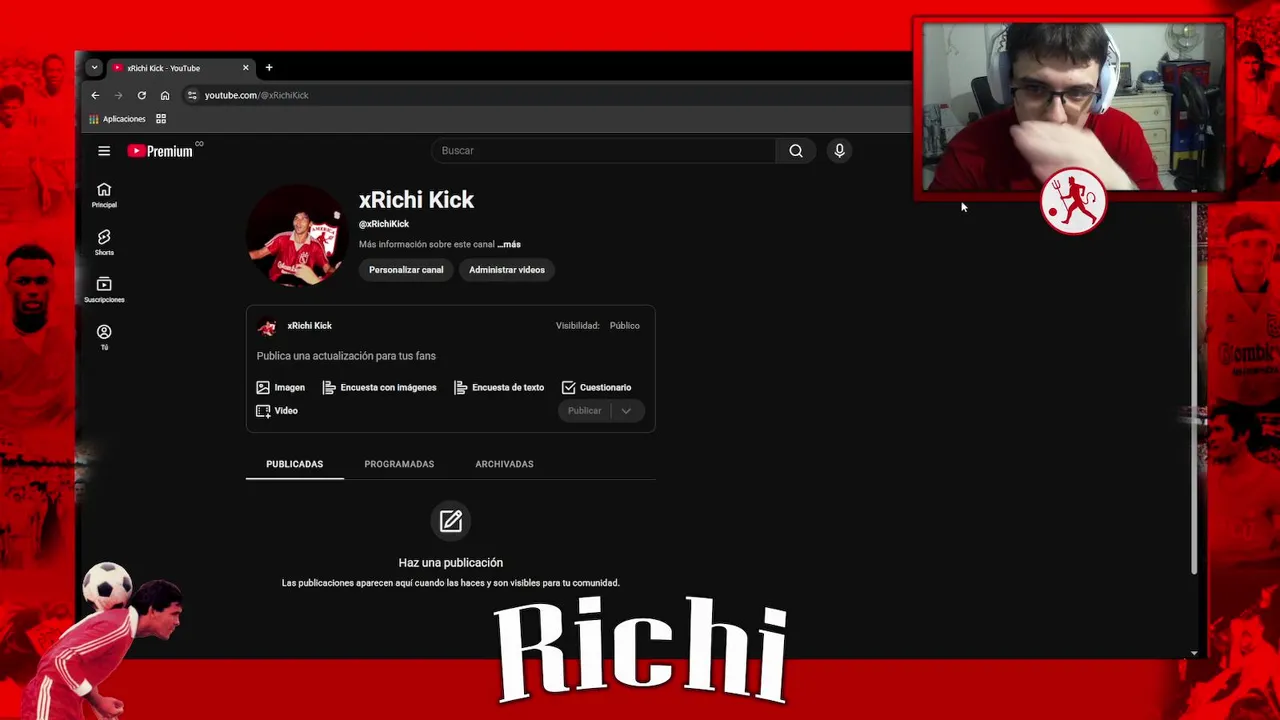Open the Tú profile section
Image resolution: width=1280 pixels, height=720 pixels.
tap(104, 337)
